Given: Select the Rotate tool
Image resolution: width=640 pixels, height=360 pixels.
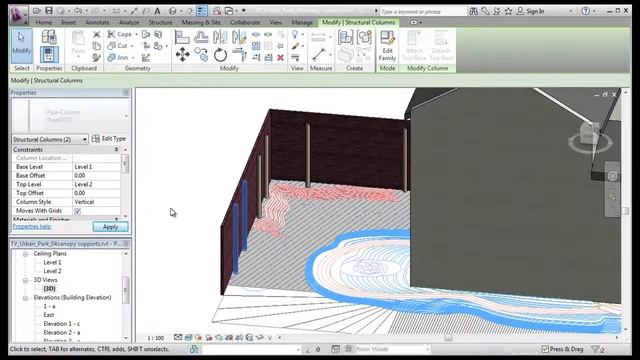Looking at the screenshot, I should [x=220, y=54].
